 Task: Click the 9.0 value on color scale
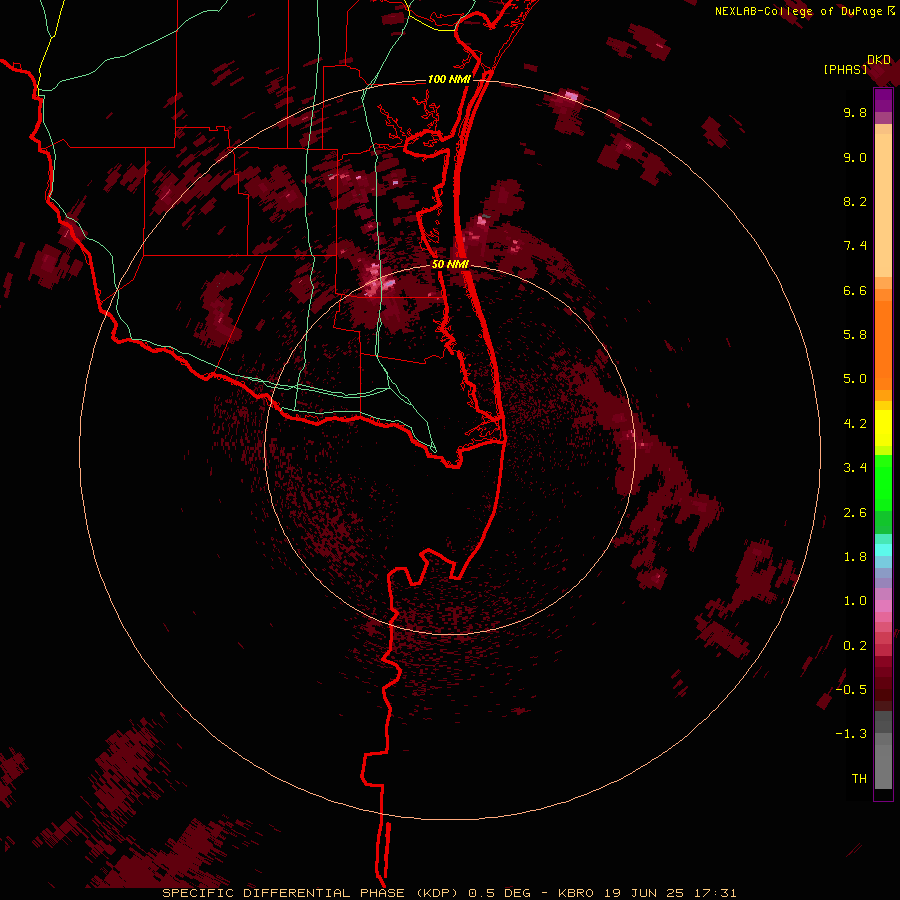pos(855,157)
